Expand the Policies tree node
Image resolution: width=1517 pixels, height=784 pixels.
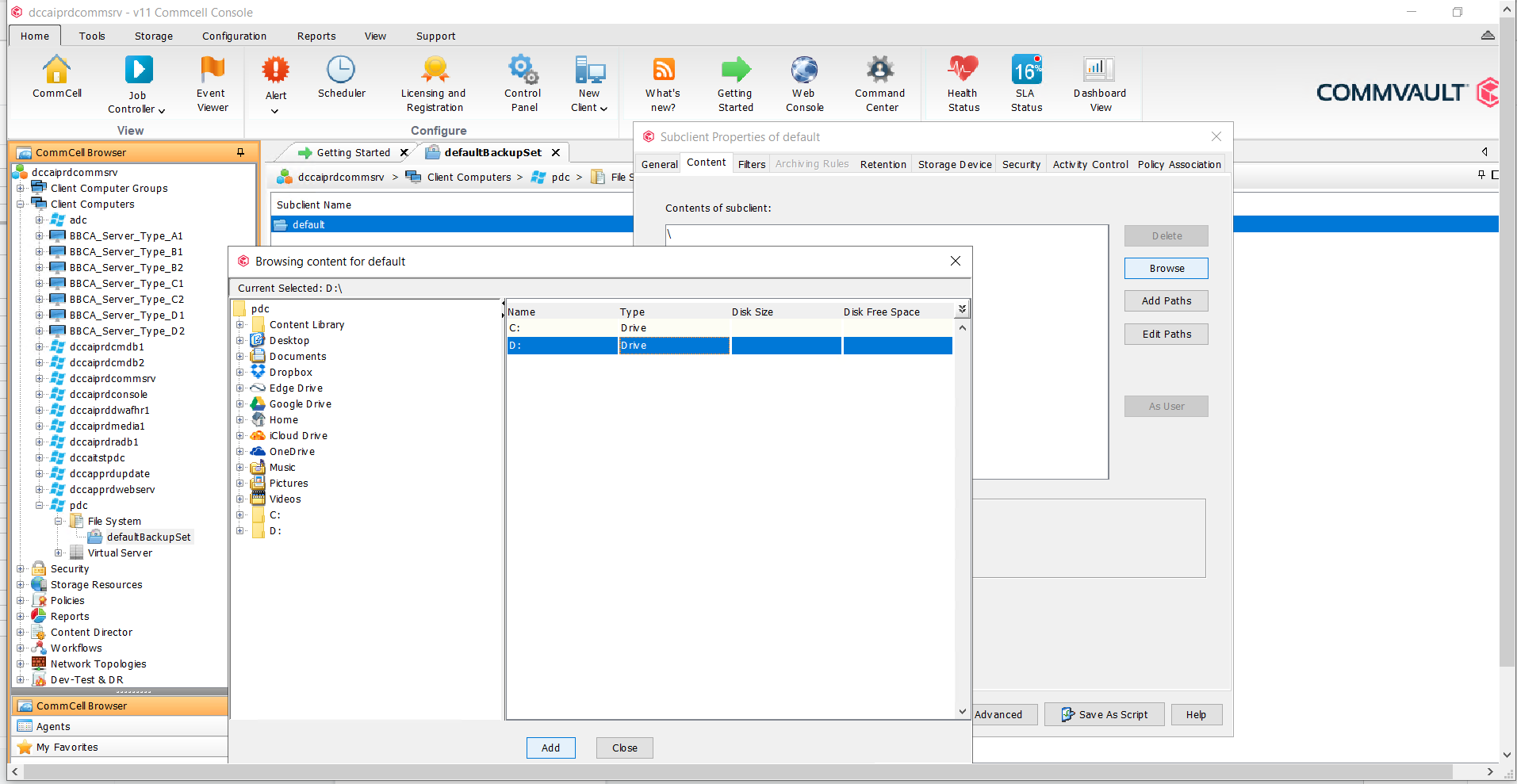21,600
